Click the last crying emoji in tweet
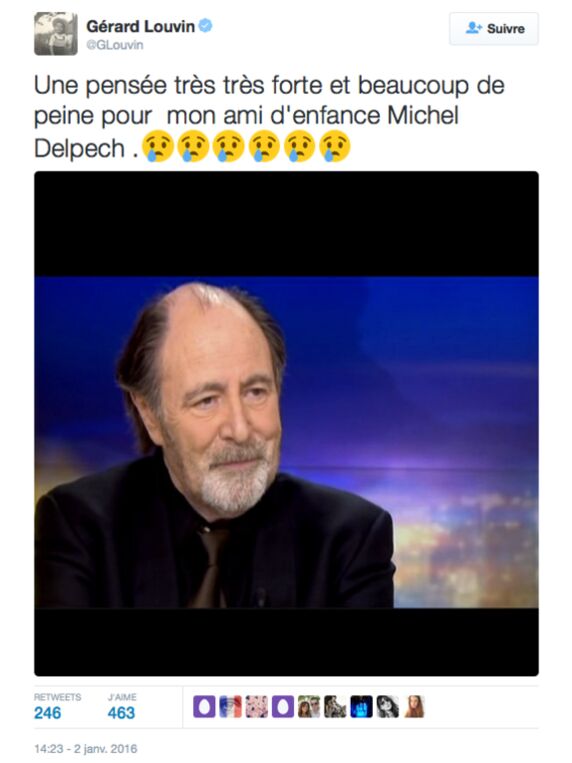Viewport: 572px width, 763px height. coord(335,146)
